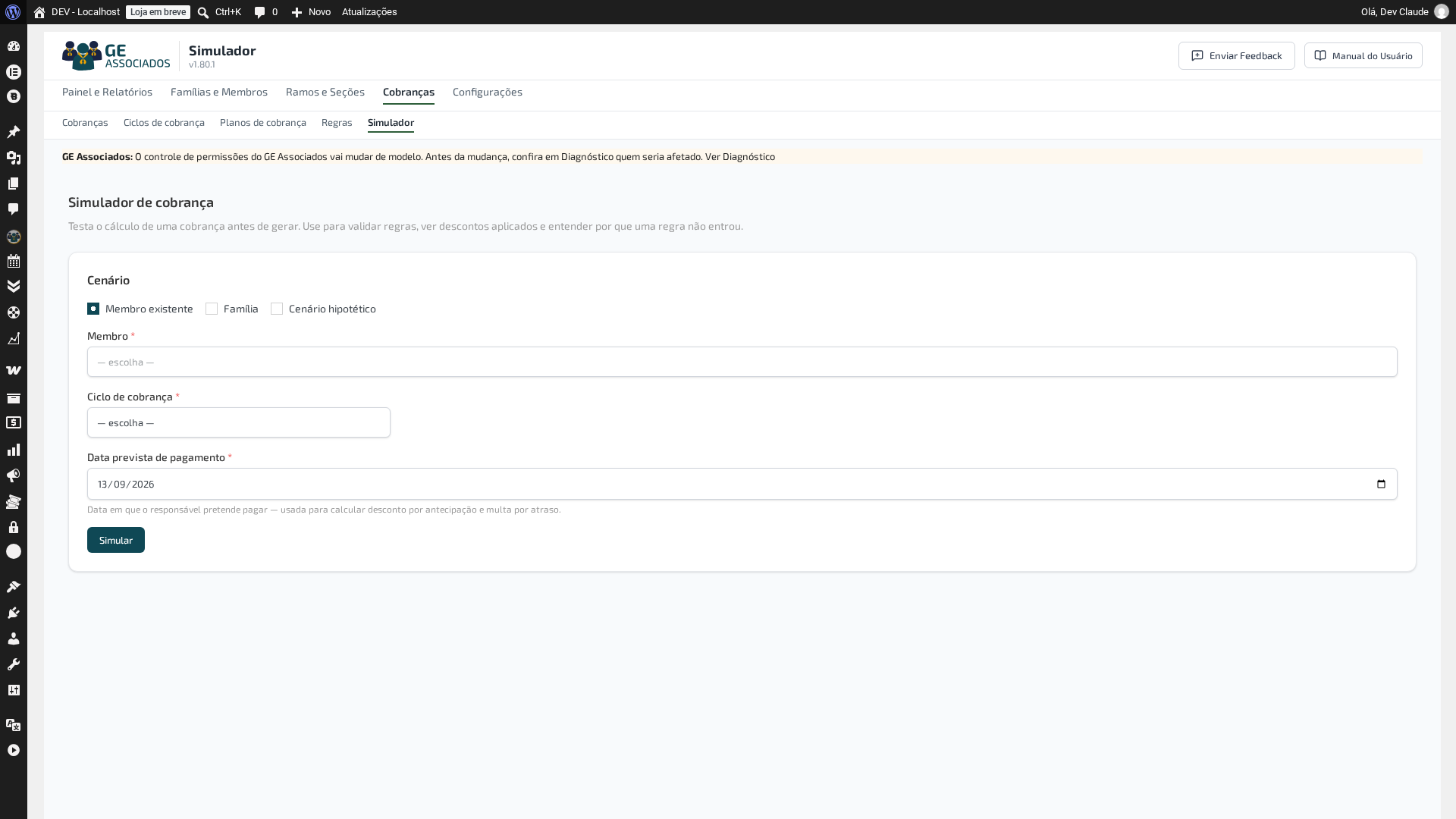Go to Painel e Relatórios tab

pyautogui.click(x=107, y=92)
